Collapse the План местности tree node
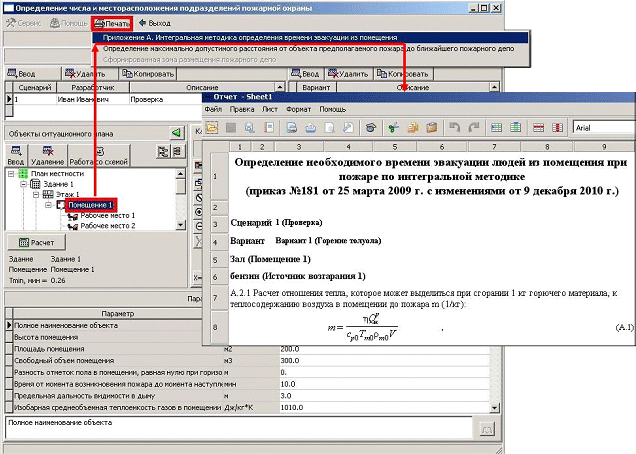This screenshot has width=636, height=454. point(11,173)
